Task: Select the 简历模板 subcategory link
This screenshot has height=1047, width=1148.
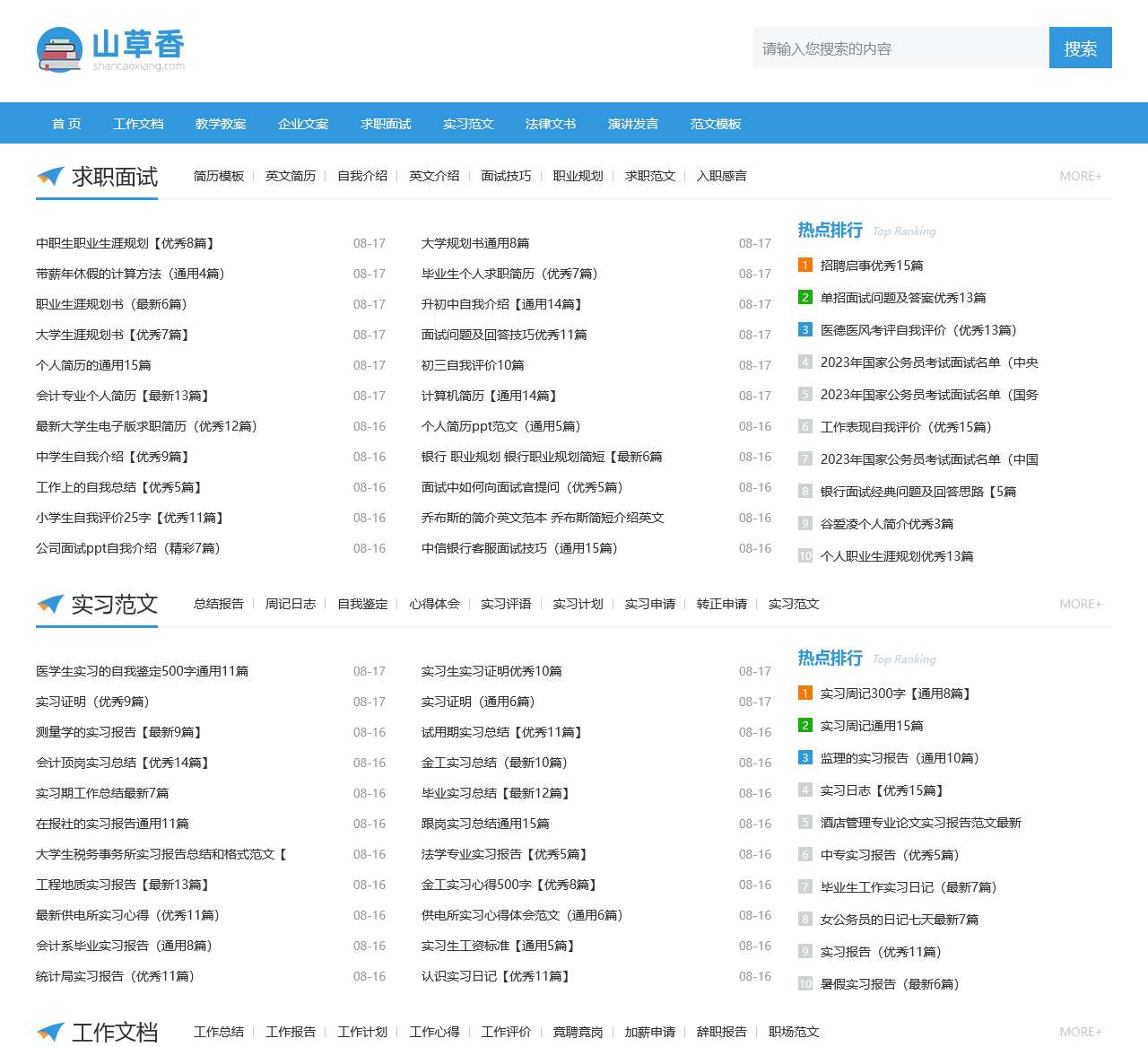Action: click(219, 176)
